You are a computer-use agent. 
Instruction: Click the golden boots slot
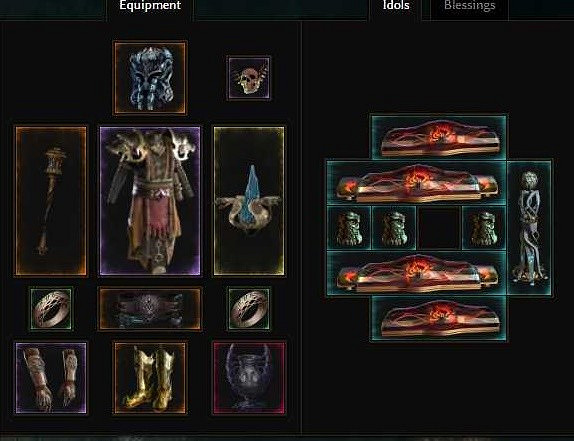[x=150, y=378]
